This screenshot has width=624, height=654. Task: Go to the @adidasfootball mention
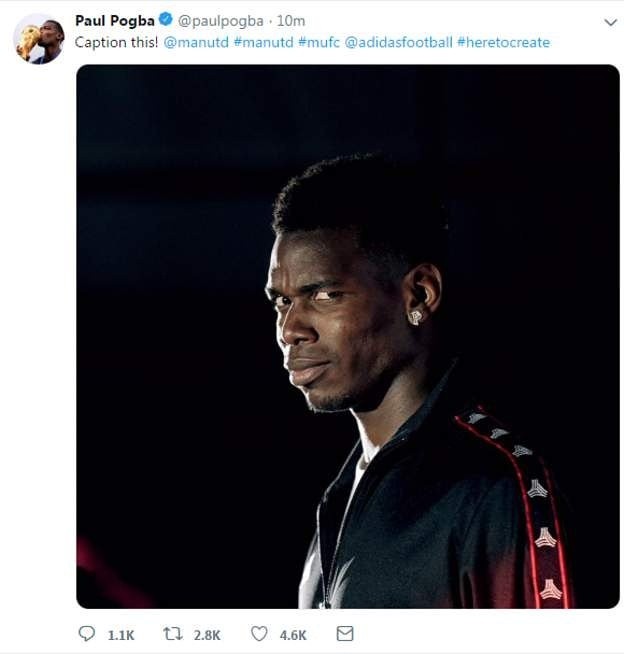(399, 43)
